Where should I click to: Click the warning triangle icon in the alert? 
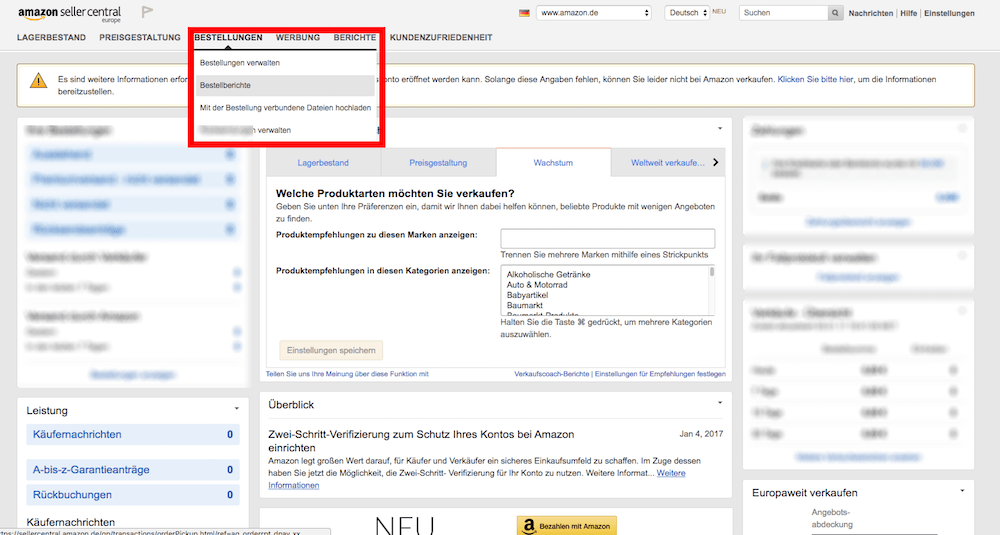click(x=38, y=80)
